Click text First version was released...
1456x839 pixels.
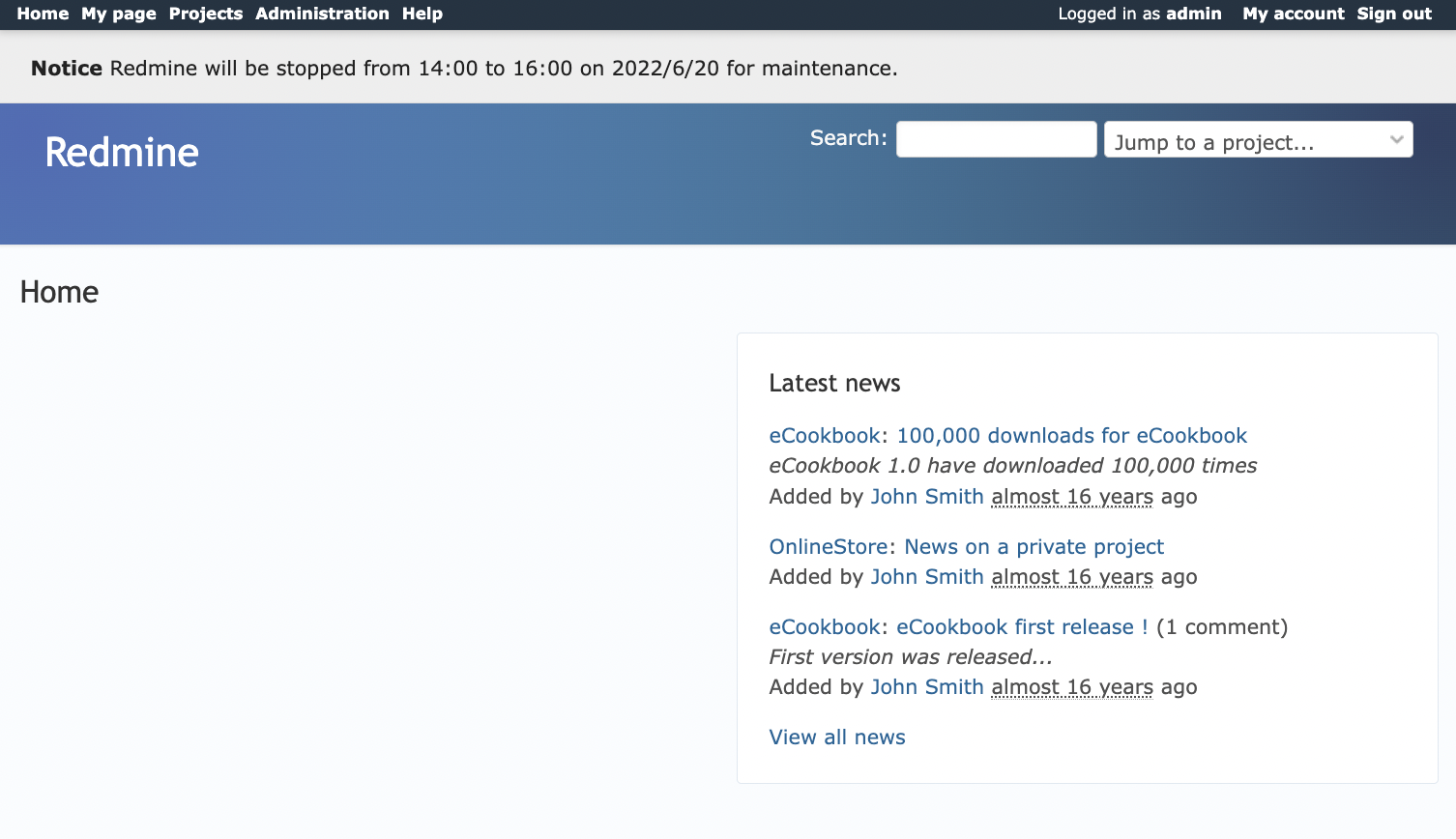tap(911, 657)
